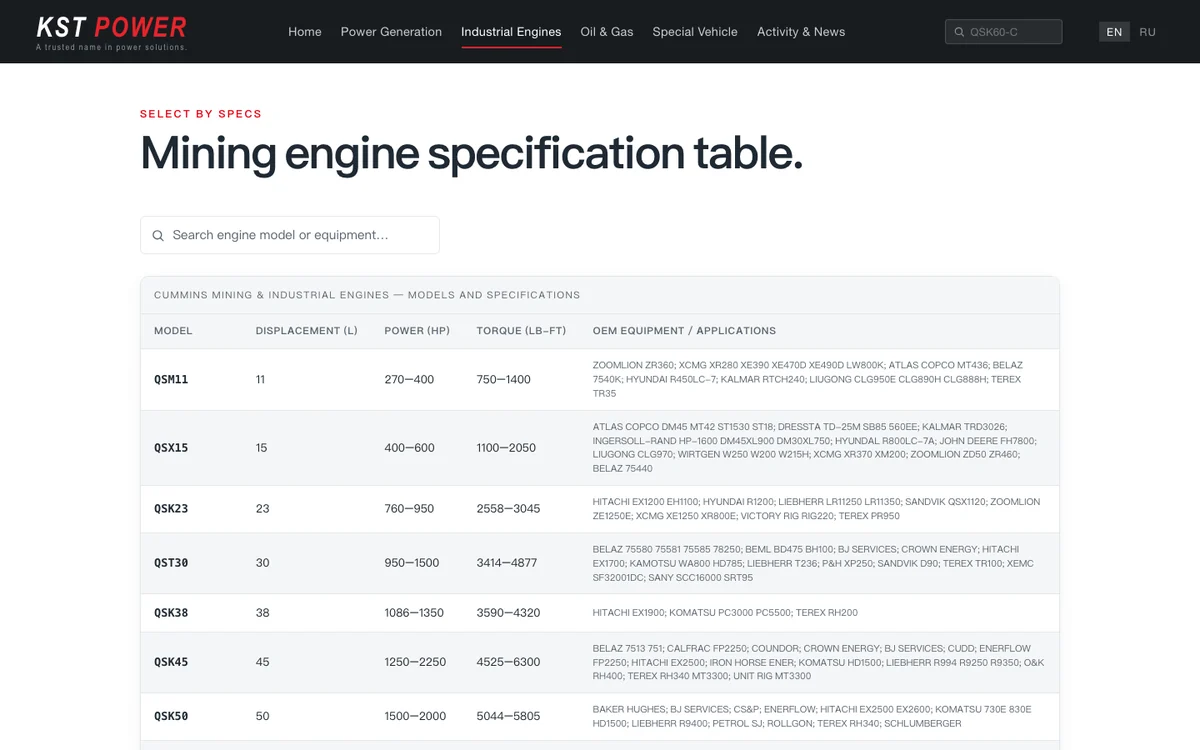Click the Mining engine specification table heading

click(x=471, y=153)
